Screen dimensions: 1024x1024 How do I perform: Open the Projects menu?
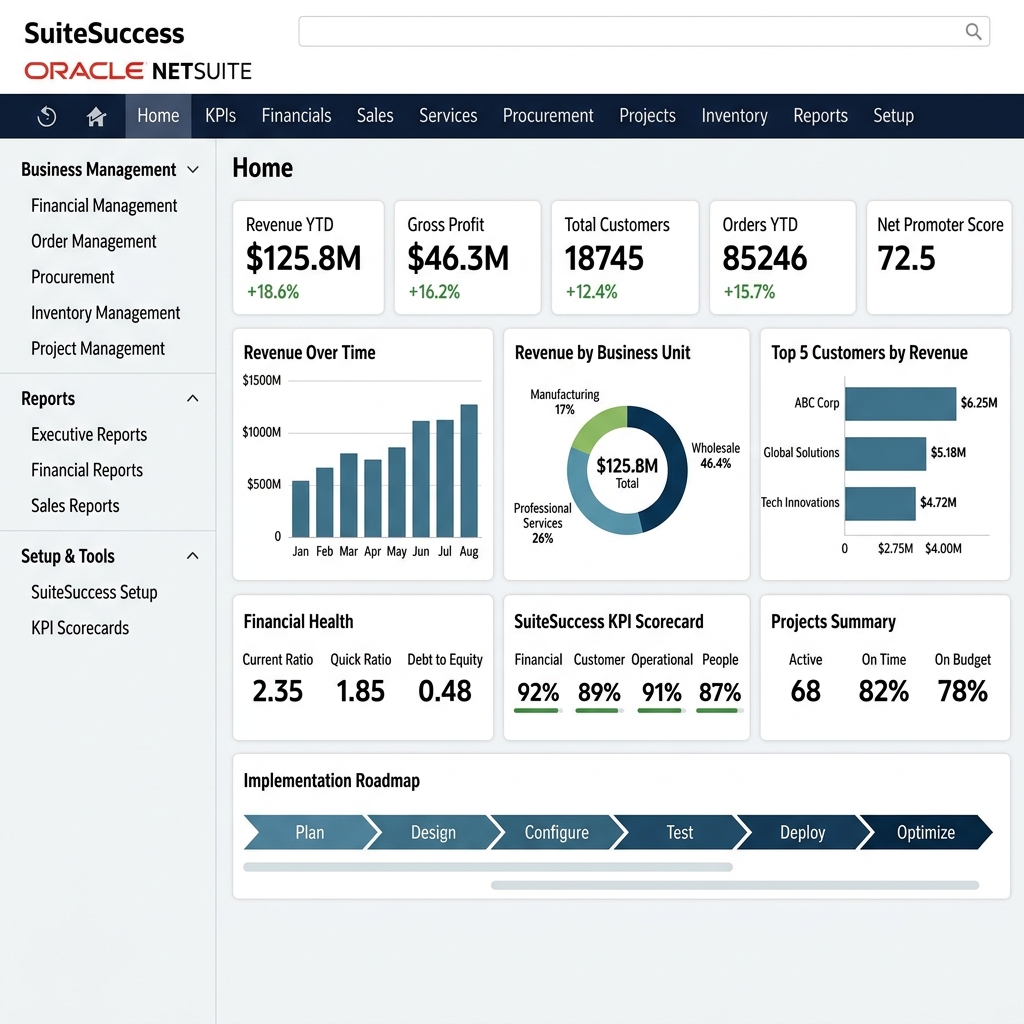[647, 116]
